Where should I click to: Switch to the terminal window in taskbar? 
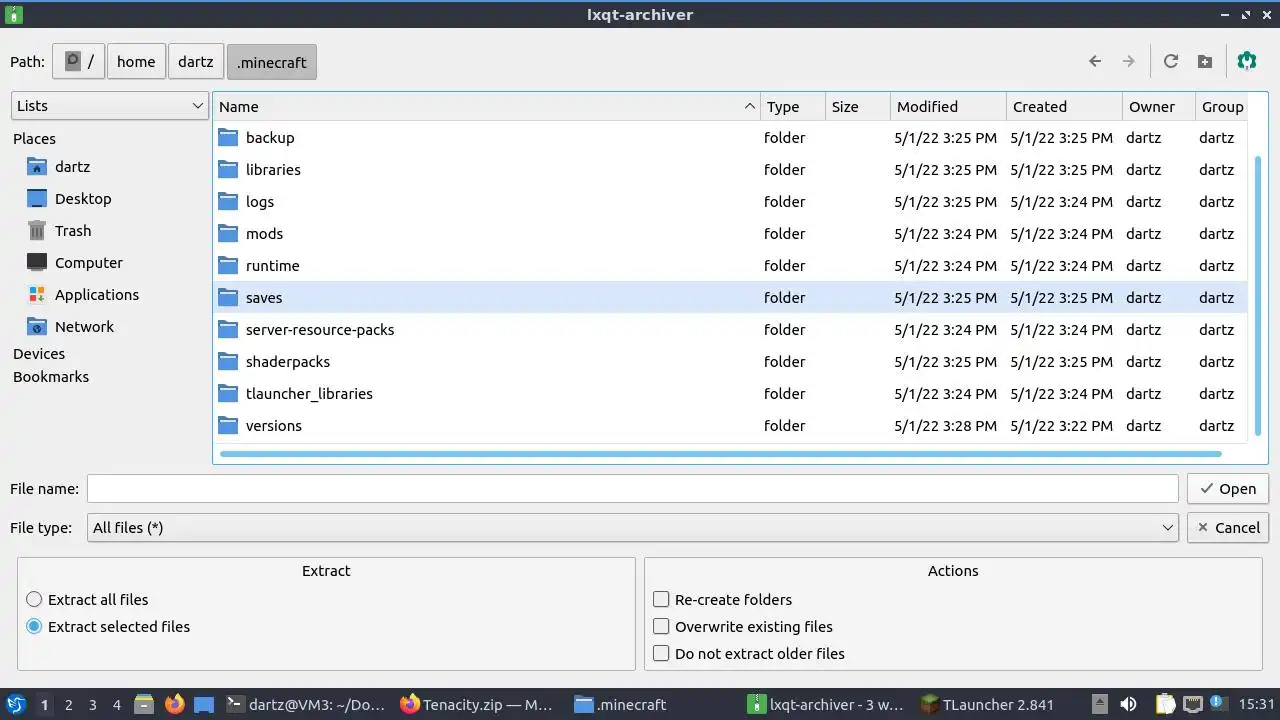tap(306, 705)
